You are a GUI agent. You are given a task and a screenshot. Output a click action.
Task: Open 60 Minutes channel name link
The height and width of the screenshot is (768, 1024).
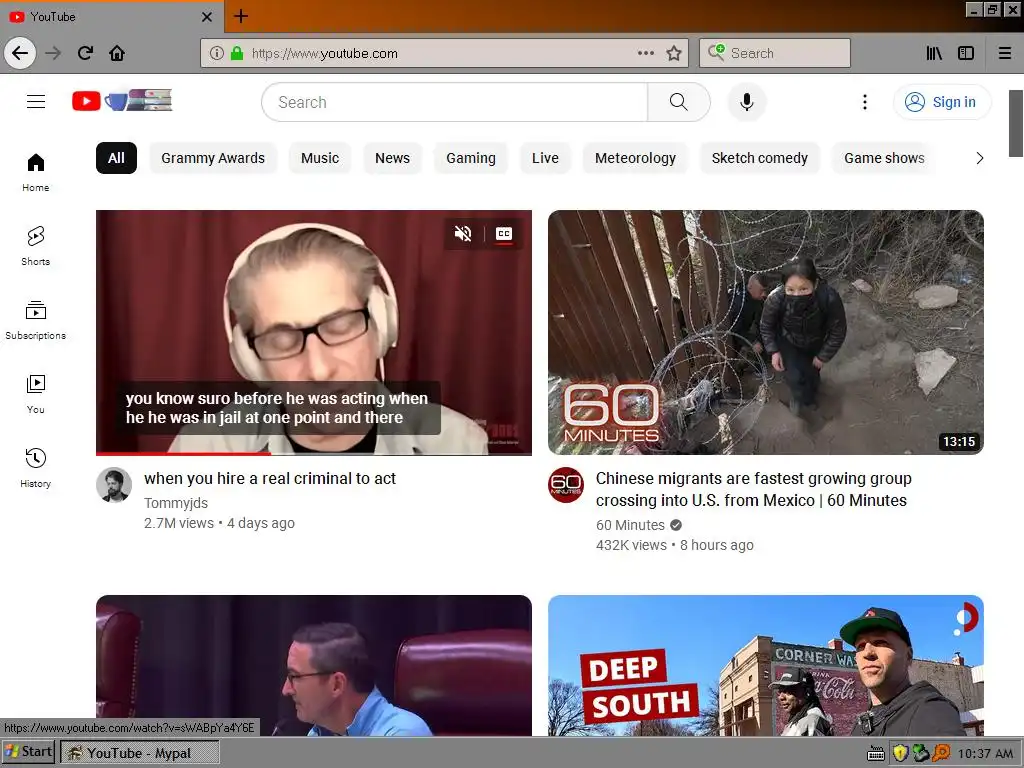(630, 525)
